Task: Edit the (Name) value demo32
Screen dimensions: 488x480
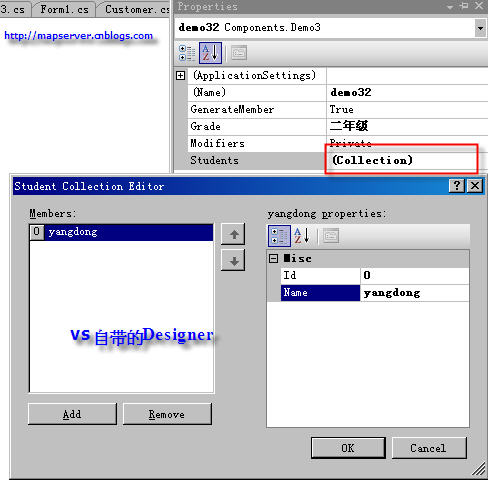Action: pyautogui.click(x=407, y=92)
